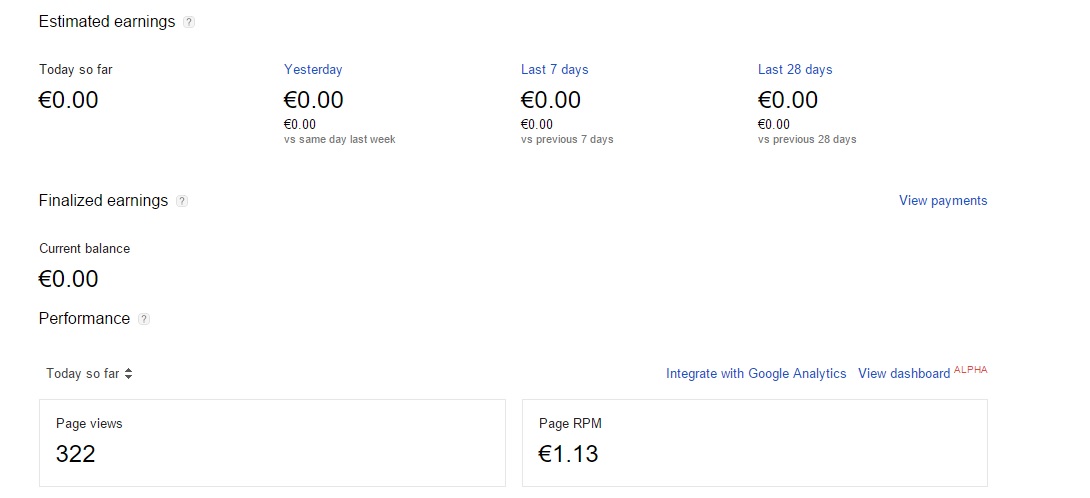Open View dashboard link
Screen dimensions: 1090x498
pos(904,374)
